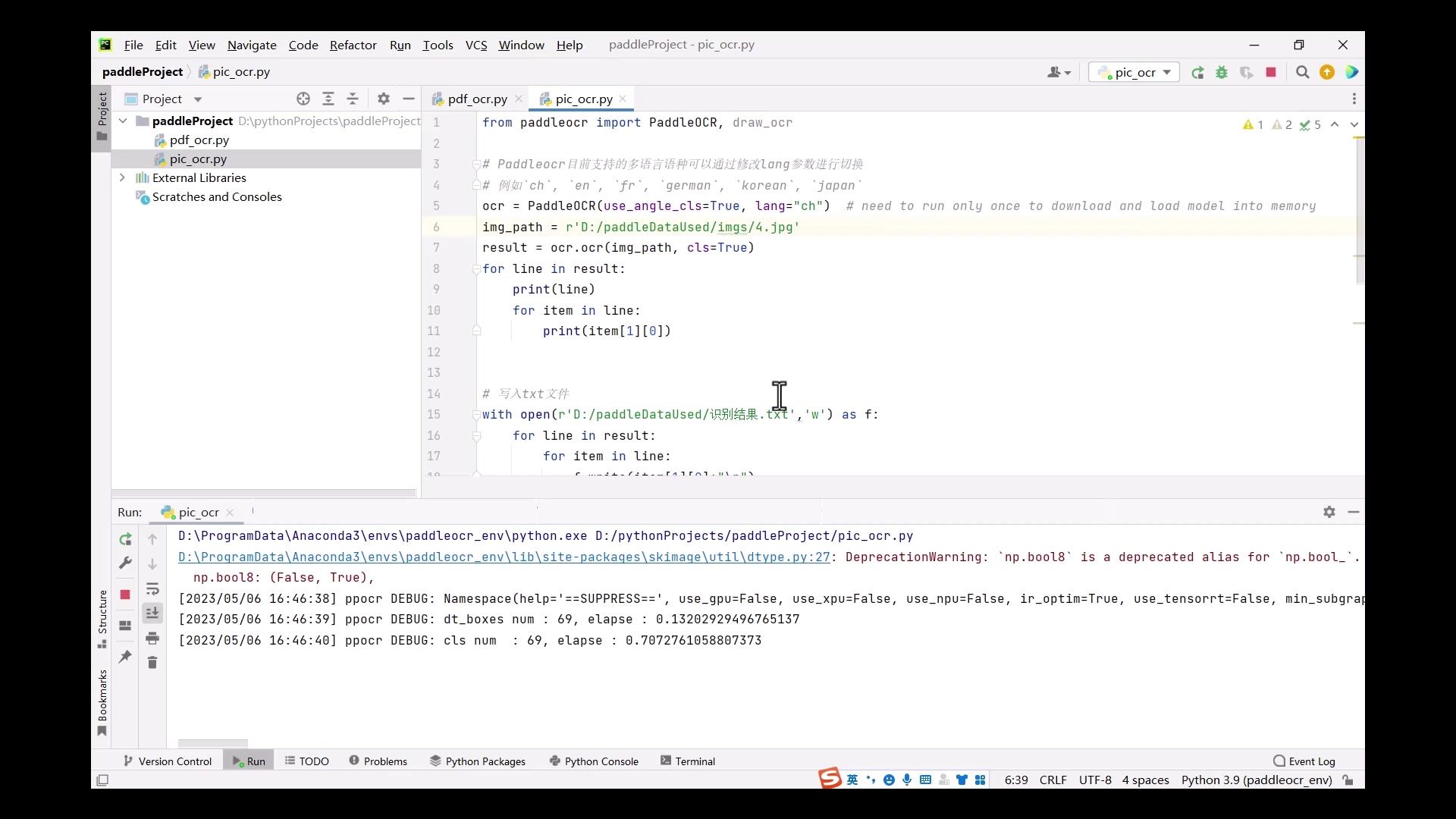Open the Navigate menu
This screenshot has width=1456, height=819.
click(x=252, y=45)
